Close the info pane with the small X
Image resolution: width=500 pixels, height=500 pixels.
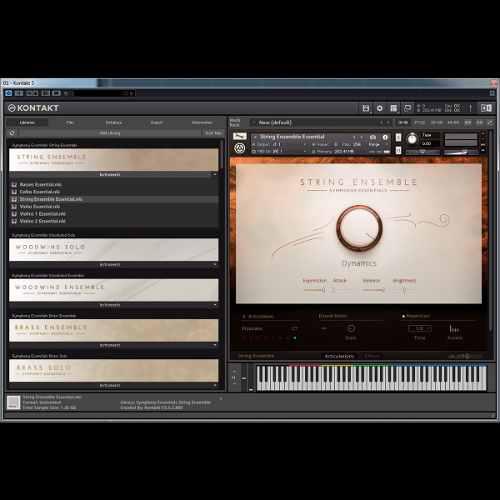point(221,398)
